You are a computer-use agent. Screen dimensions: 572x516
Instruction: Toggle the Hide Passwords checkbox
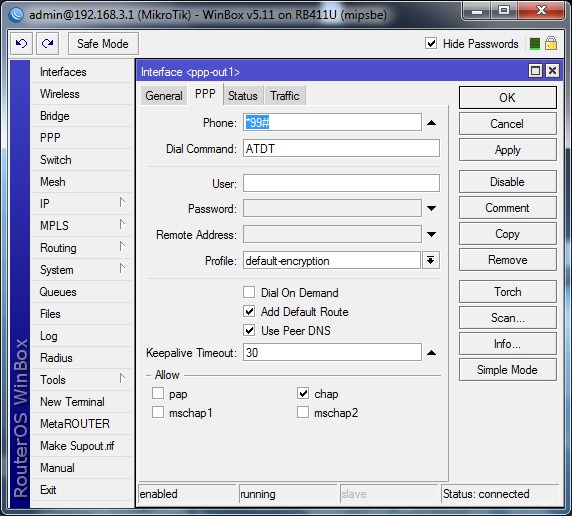pos(431,43)
